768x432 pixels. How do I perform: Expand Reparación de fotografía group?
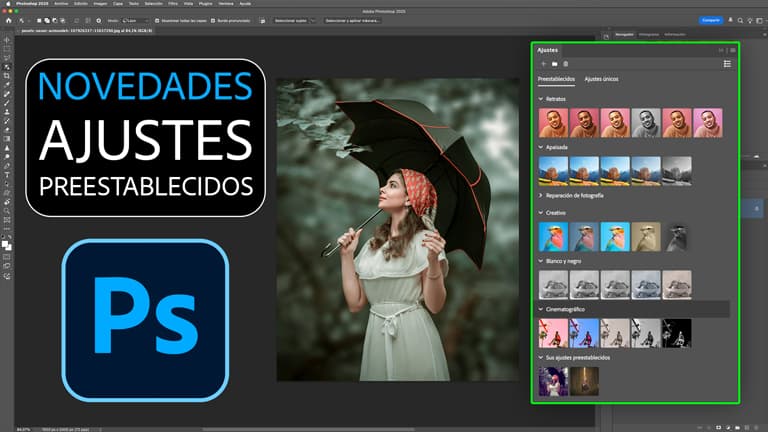click(541, 195)
